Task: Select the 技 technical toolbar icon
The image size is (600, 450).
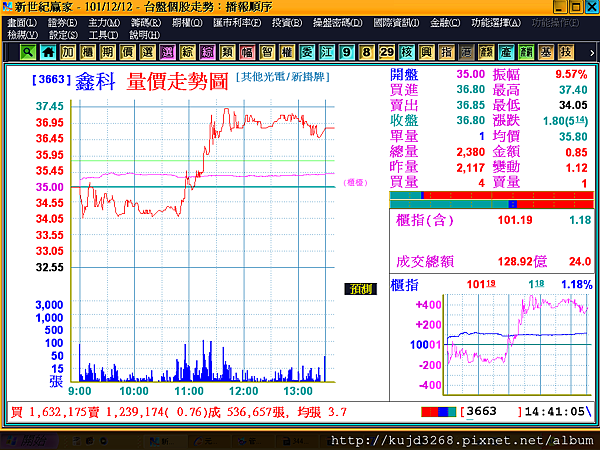Action: [565, 52]
